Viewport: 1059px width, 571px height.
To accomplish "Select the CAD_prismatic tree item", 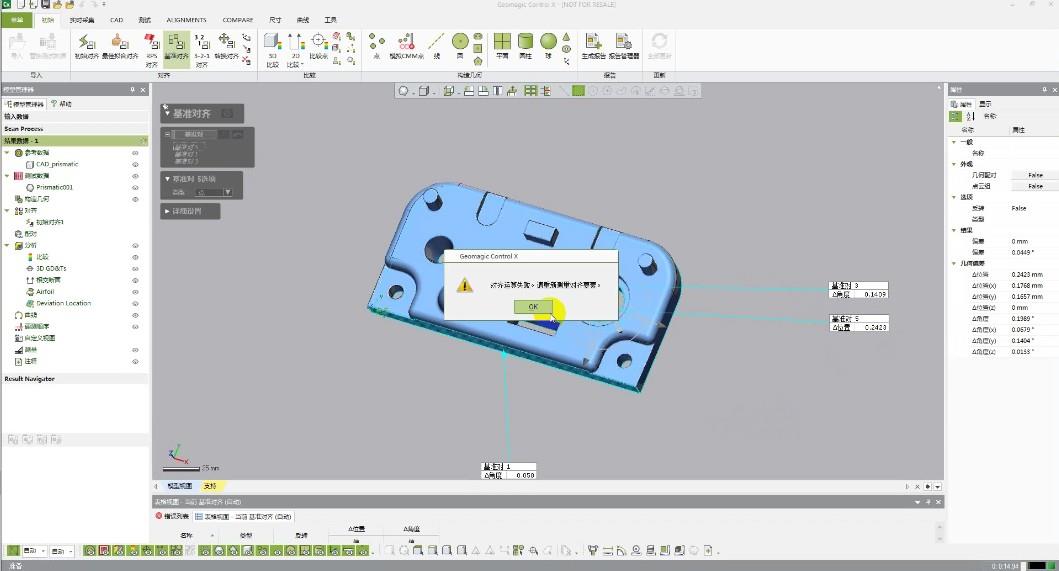I will [57, 164].
